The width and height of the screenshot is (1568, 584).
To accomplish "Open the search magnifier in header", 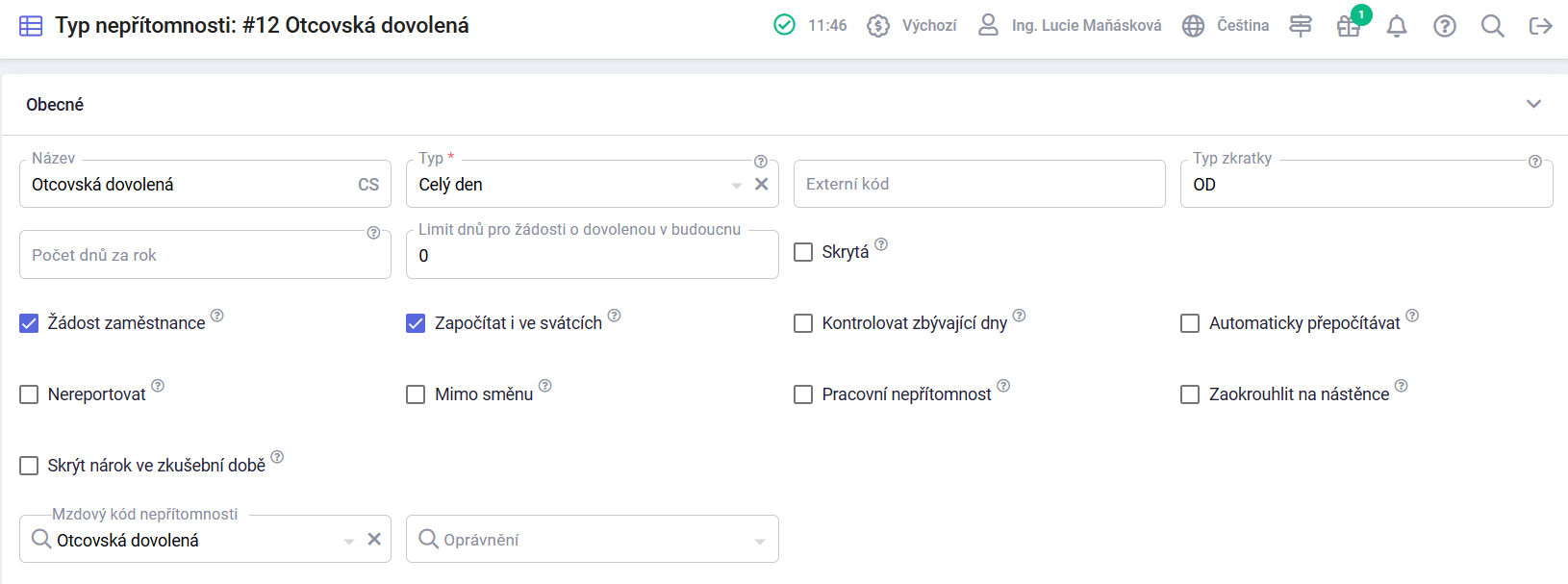I will (1493, 26).
